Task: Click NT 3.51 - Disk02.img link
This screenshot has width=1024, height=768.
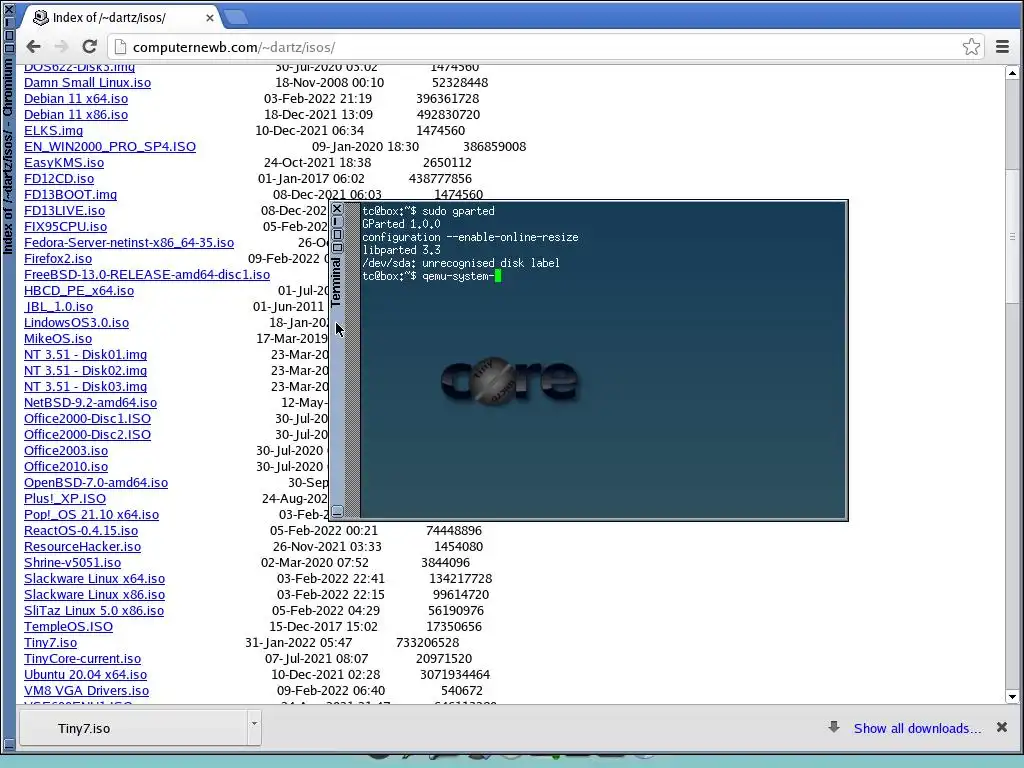Action: click(86, 371)
